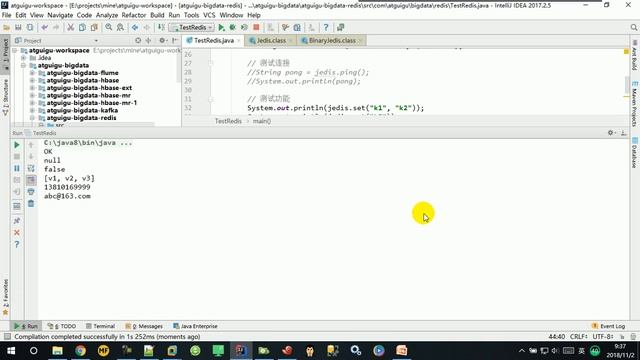Run with Coverage toolbar icon
Screen dimensions: 640x360
(244, 27)
